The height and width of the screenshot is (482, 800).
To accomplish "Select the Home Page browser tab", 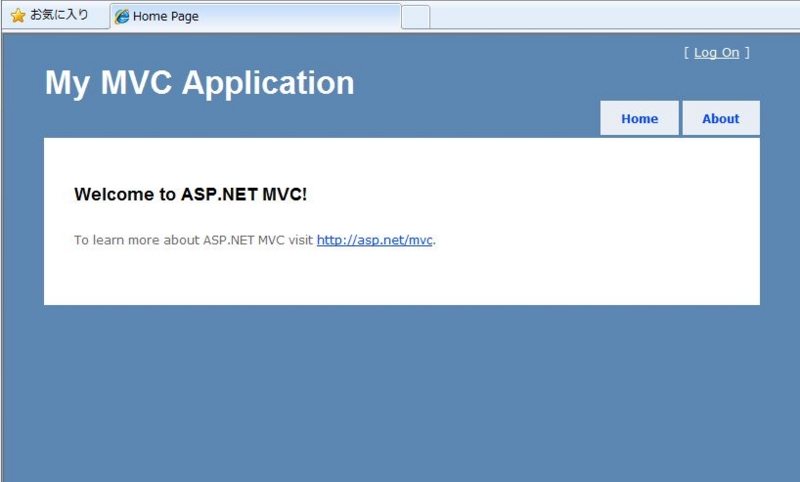I will tap(256, 16).
